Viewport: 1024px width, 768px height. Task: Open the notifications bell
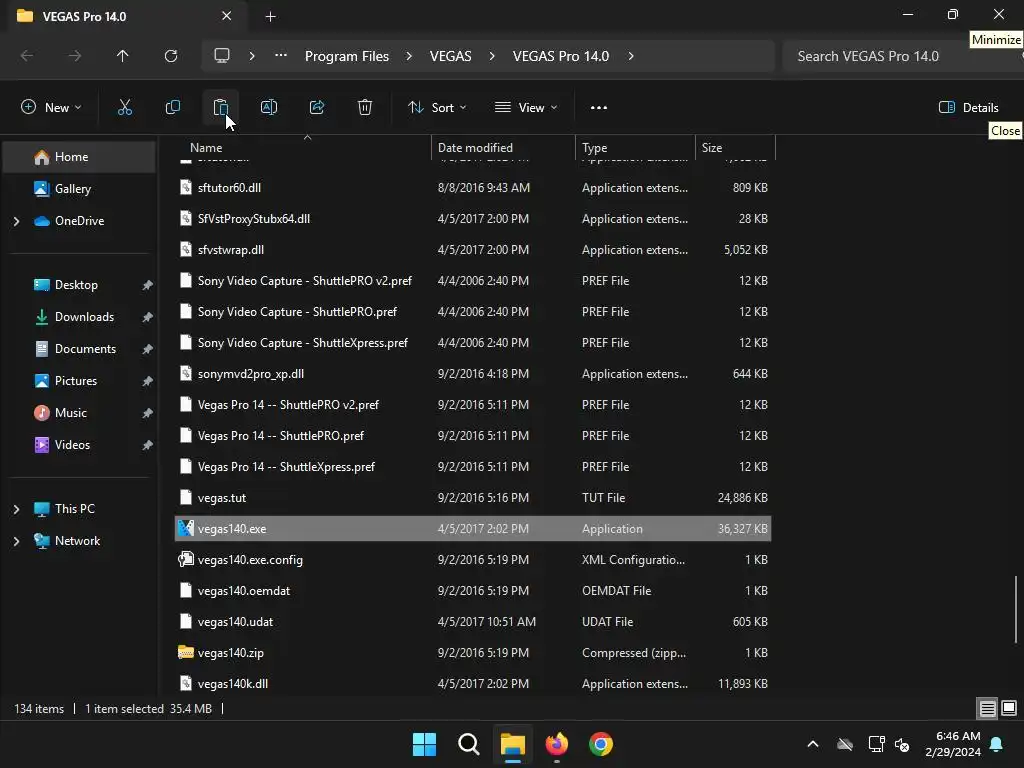click(x=997, y=744)
